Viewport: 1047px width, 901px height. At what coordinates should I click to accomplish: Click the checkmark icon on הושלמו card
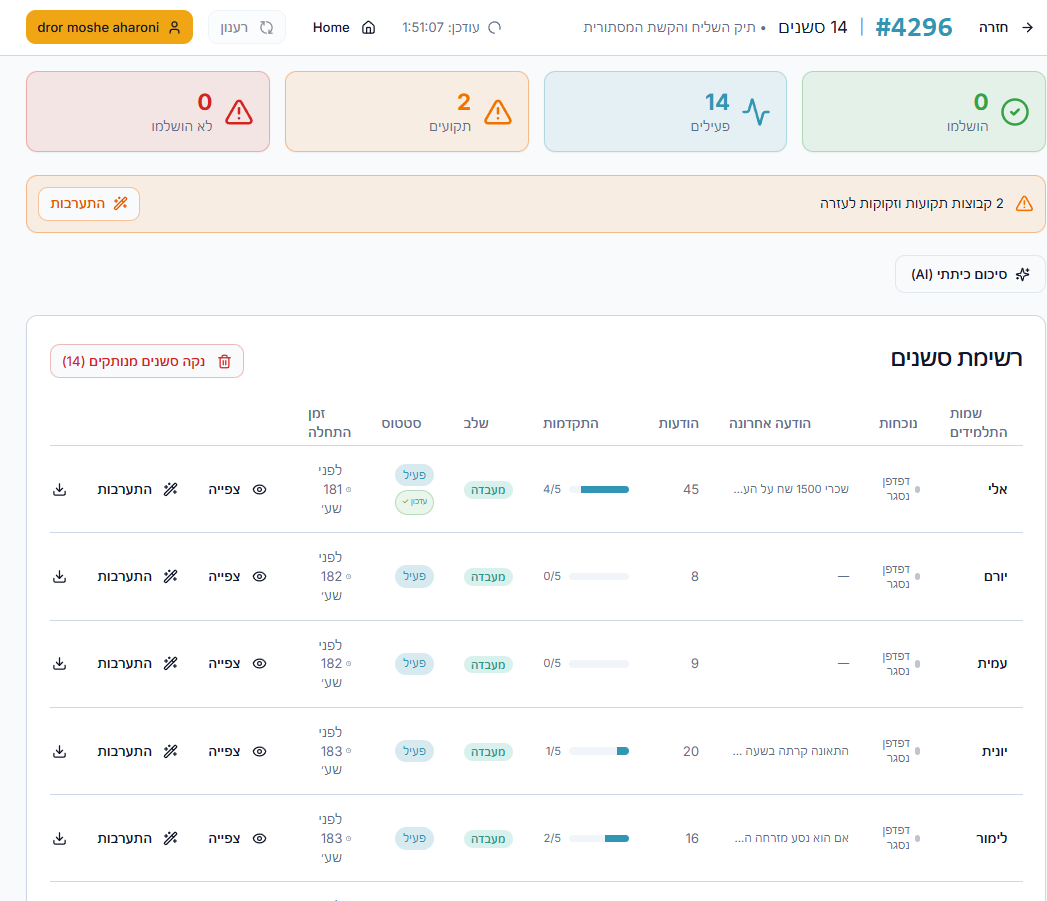pyautogui.click(x=1015, y=112)
